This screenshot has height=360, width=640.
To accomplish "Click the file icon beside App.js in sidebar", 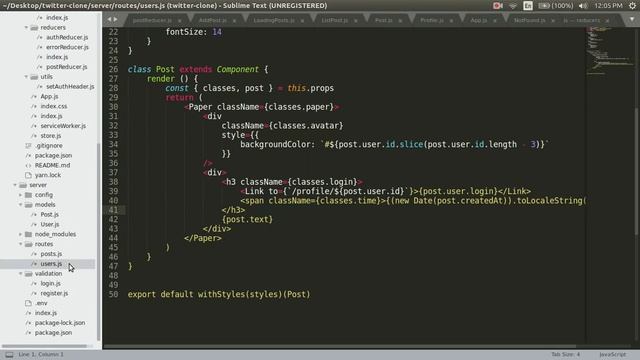I will click(x=34, y=96).
